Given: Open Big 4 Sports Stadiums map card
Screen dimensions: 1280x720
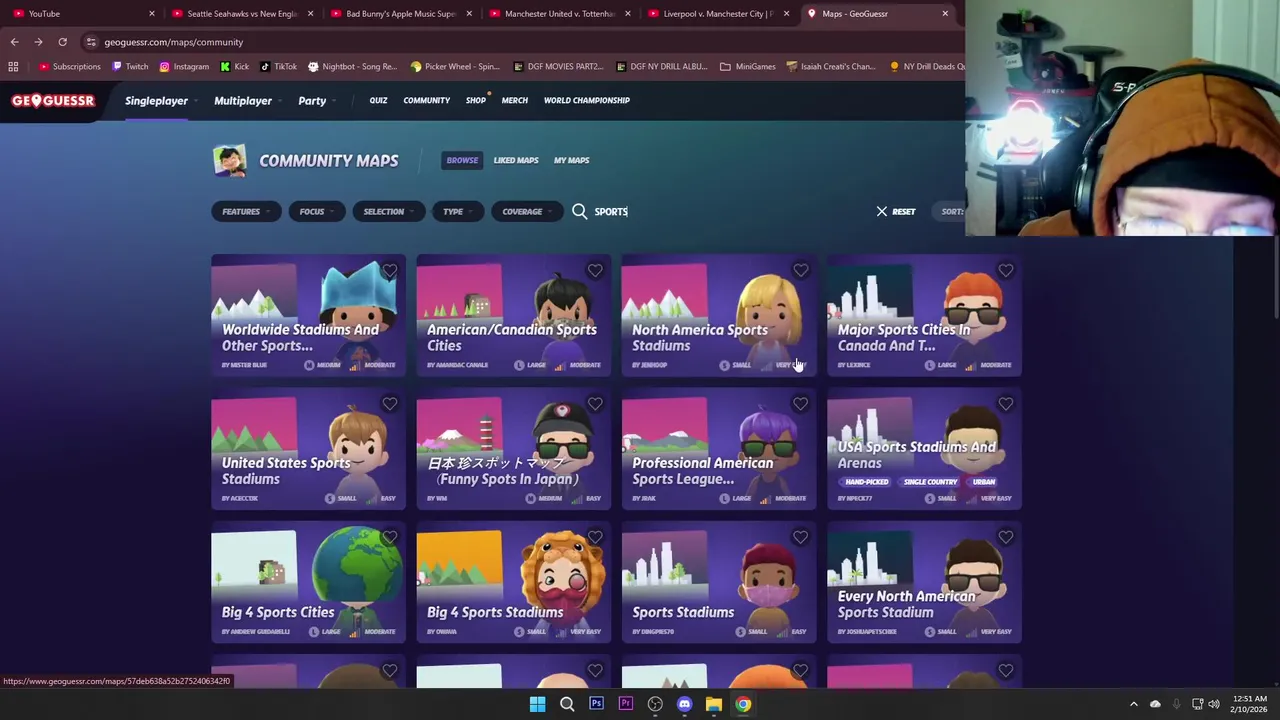Looking at the screenshot, I should click(513, 582).
